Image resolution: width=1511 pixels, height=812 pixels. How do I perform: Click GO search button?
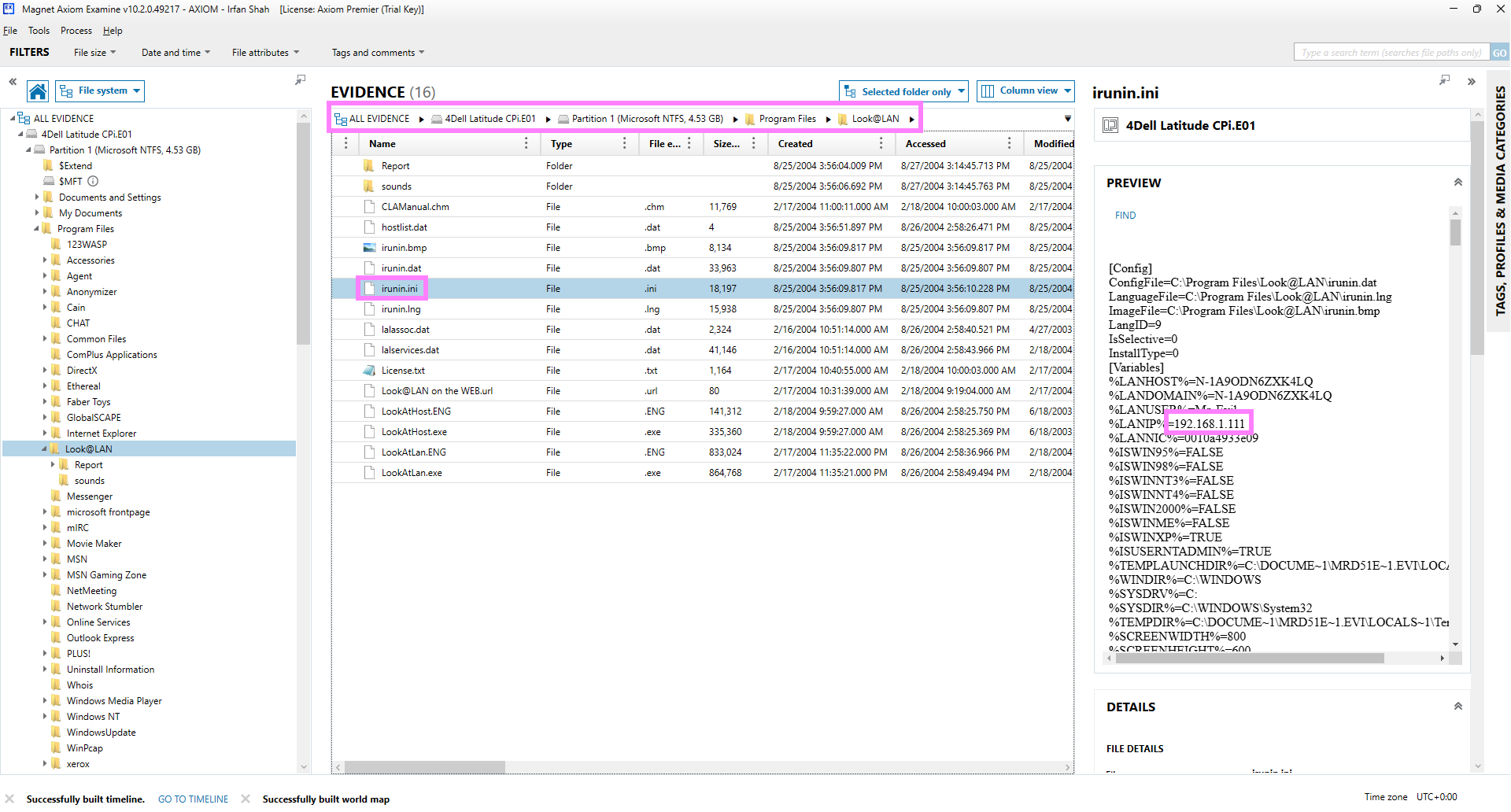1499,53
